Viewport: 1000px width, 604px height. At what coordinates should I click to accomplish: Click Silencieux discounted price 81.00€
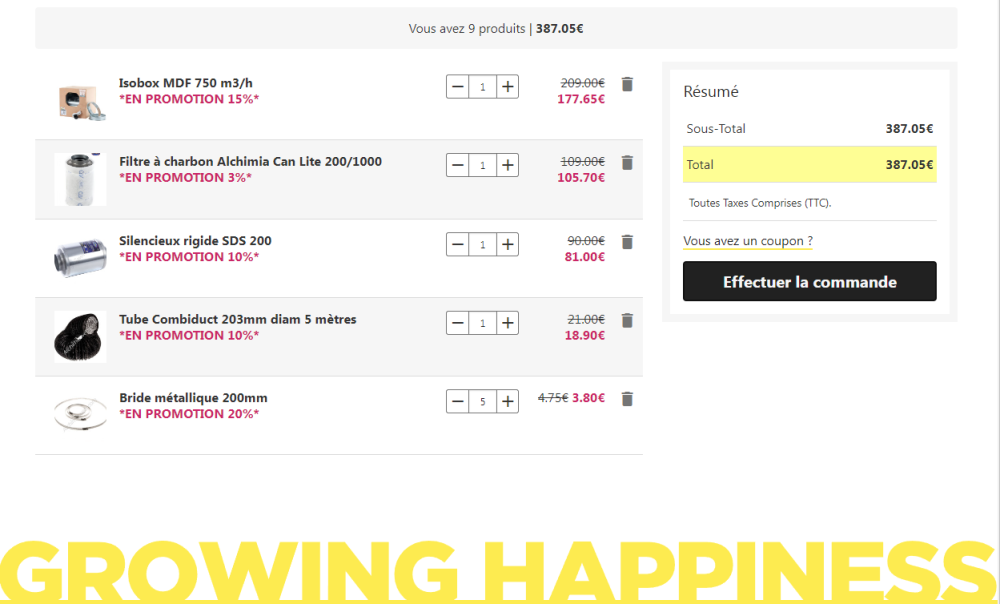pyautogui.click(x=585, y=256)
